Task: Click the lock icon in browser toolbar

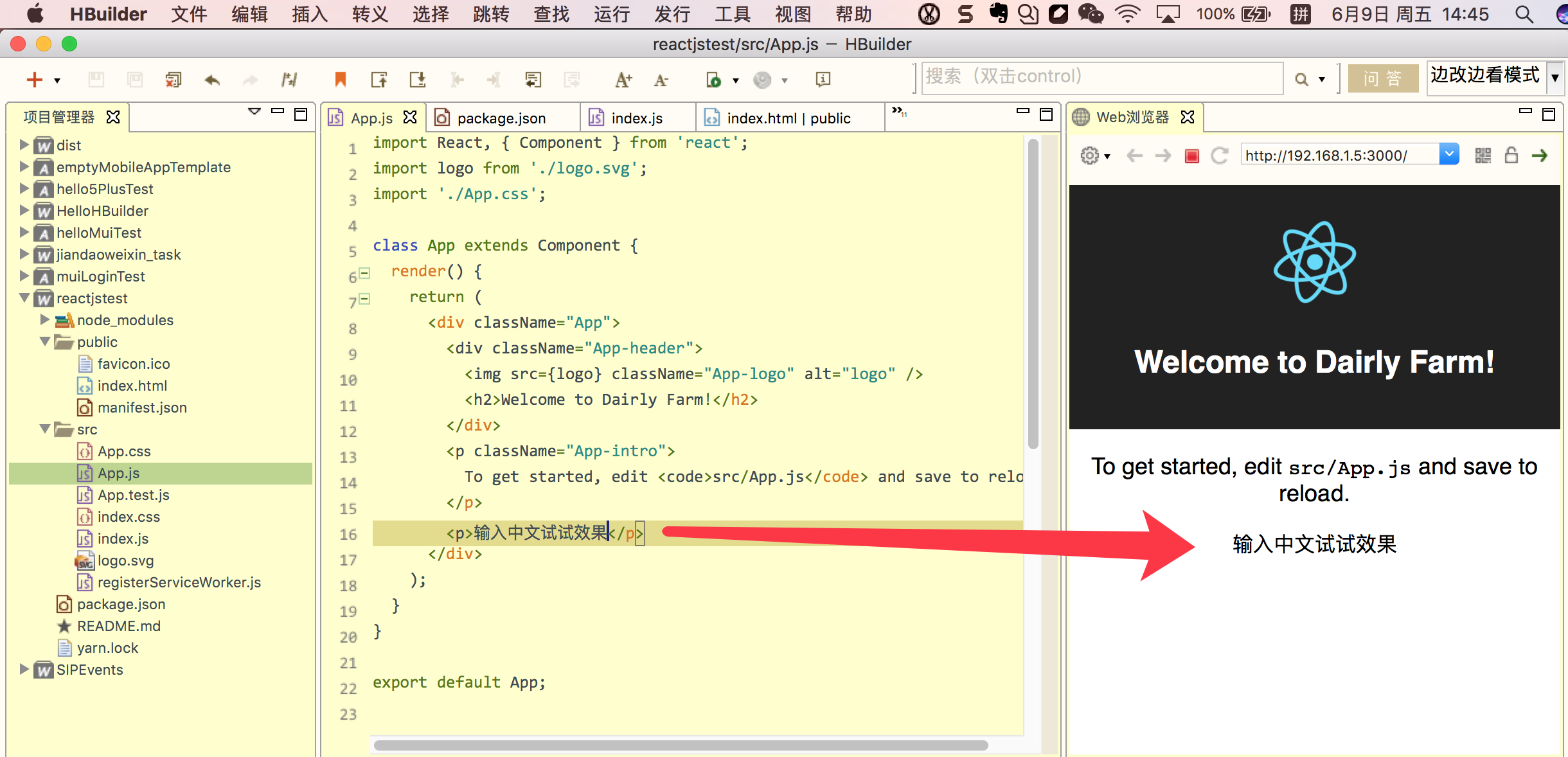Action: tap(1511, 156)
